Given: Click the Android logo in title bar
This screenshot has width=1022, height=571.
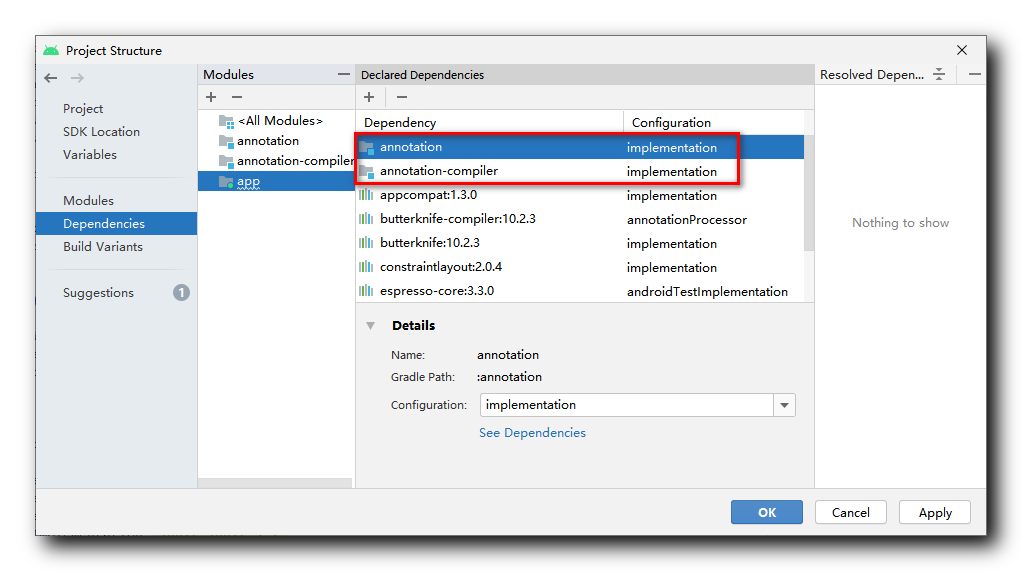Looking at the screenshot, I should 51,51.
